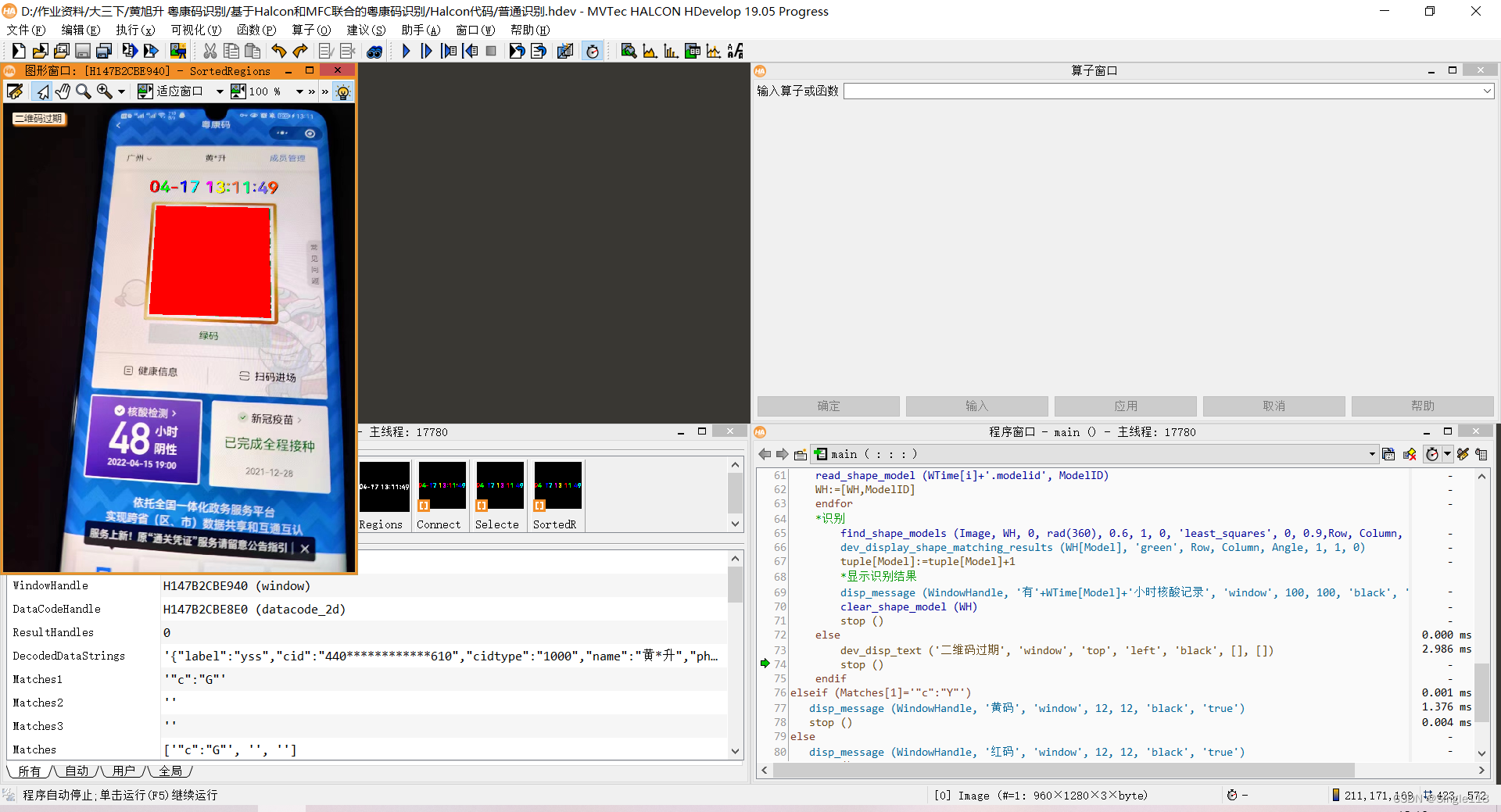Open the 100 % image size dropdown

point(299,92)
